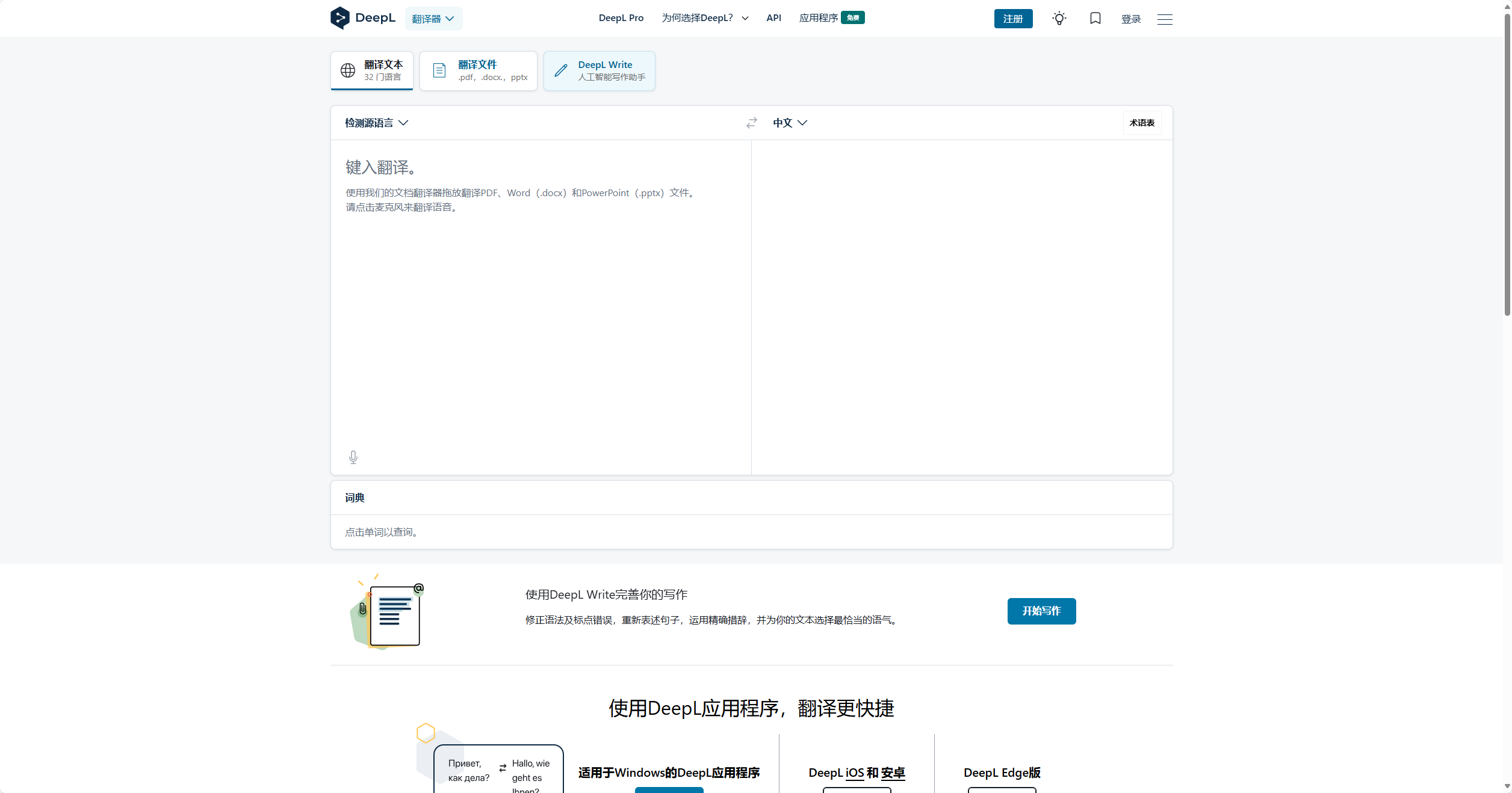Open the 术语表 glossary button
This screenshot has height=793, width=1512.
pyautogui.click(x=1141, y=123)
